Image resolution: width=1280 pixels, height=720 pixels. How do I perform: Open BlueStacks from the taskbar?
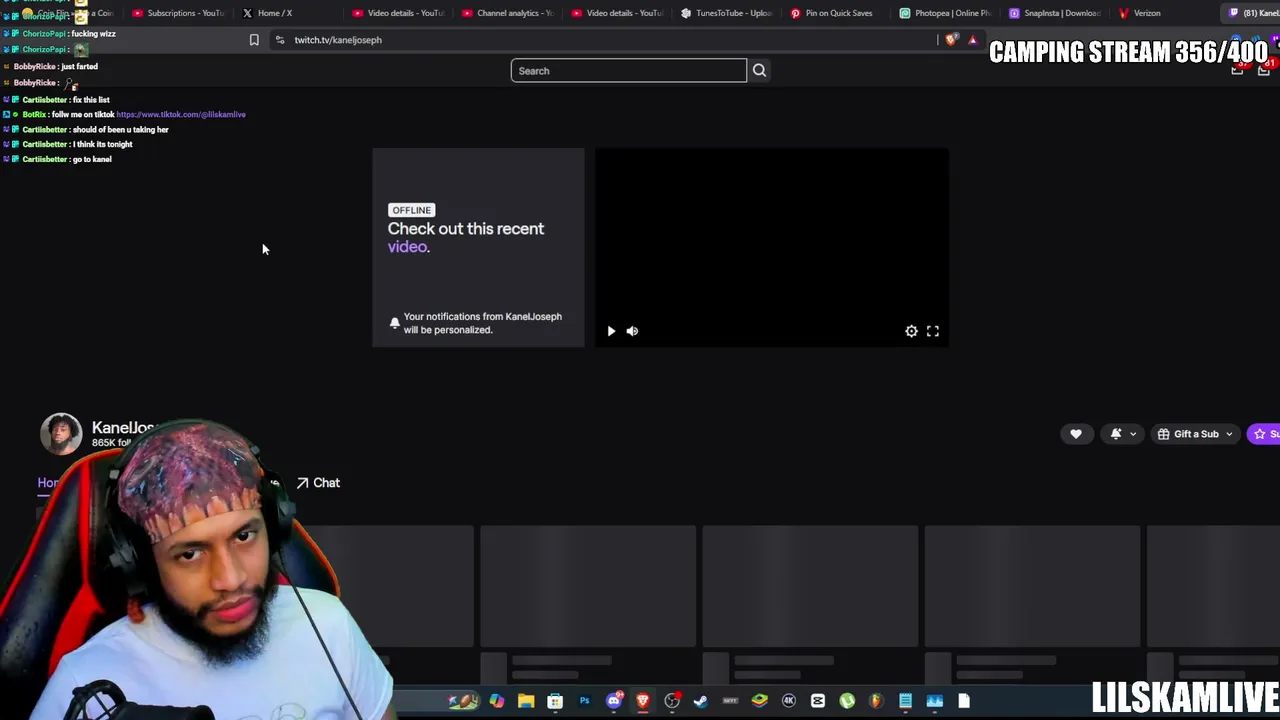[760, 701]
